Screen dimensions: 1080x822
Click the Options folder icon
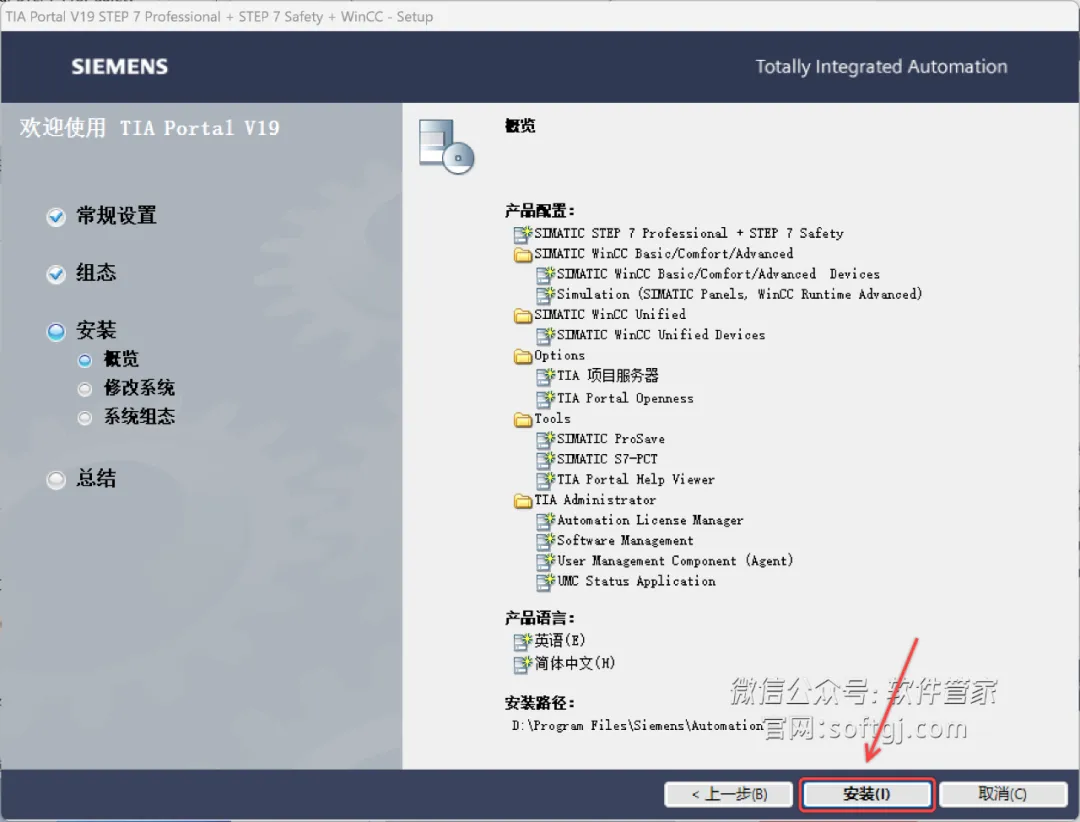tap(523, 356)
